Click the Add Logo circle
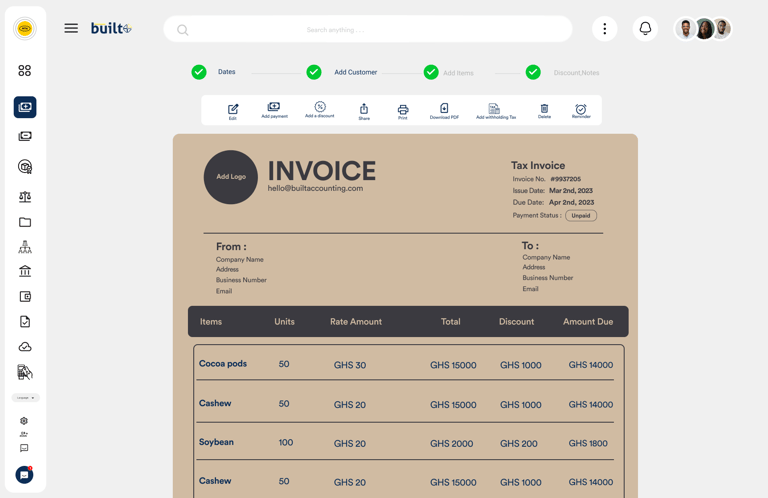This screenshot has height=498, width=768. (x=231, y=177)
